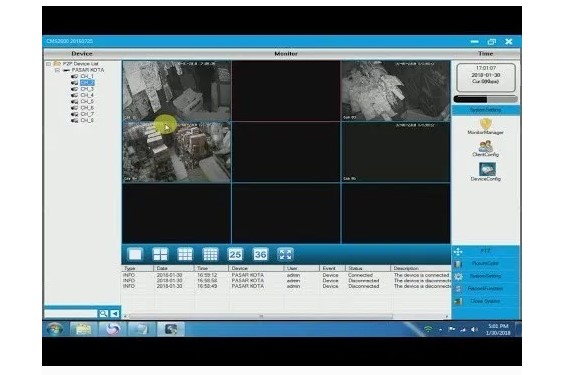Click the System Setting header bar

(486, 110)
